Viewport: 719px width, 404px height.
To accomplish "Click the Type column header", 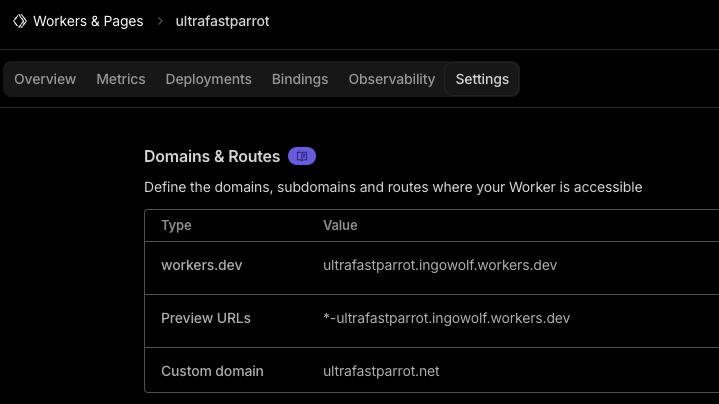I will (176, 225).
